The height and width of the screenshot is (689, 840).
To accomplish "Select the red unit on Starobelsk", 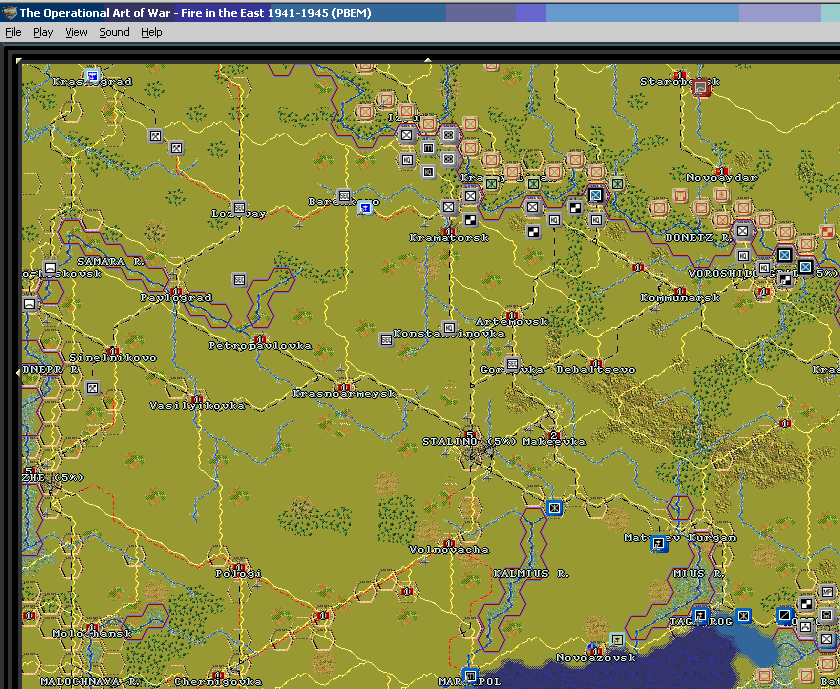I will click(701, 87).
